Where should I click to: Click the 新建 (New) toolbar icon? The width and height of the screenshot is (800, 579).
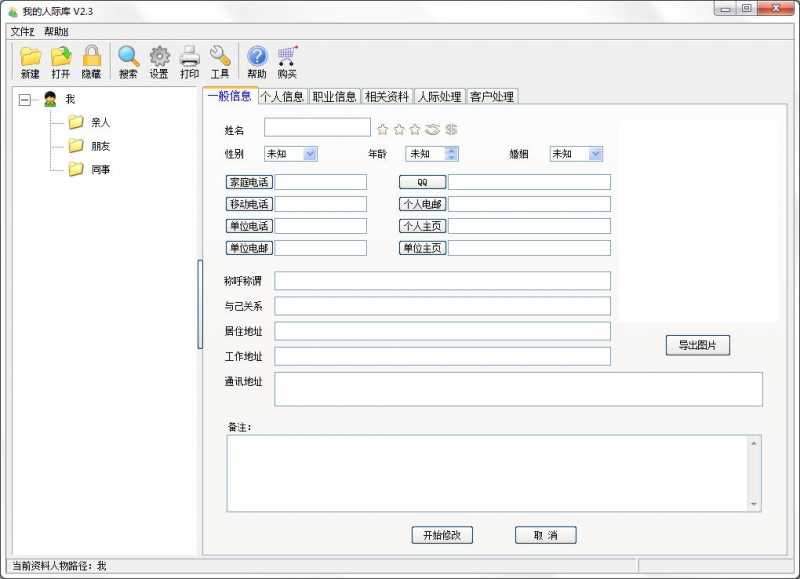[29, 60]
